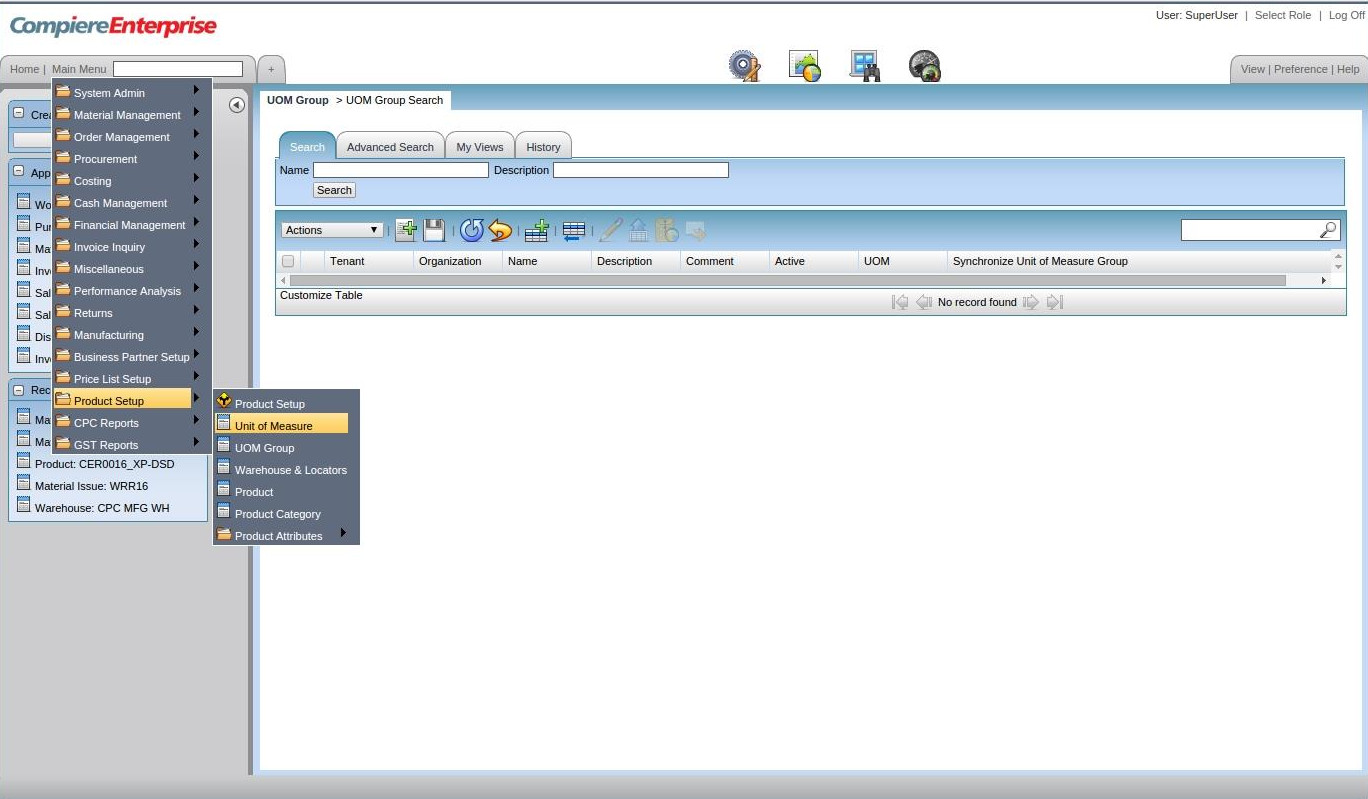Image resolution: width=1368 pixels, height=799 pixels.
Task: Open a new tab with plus button
Action: click(271, 69)
